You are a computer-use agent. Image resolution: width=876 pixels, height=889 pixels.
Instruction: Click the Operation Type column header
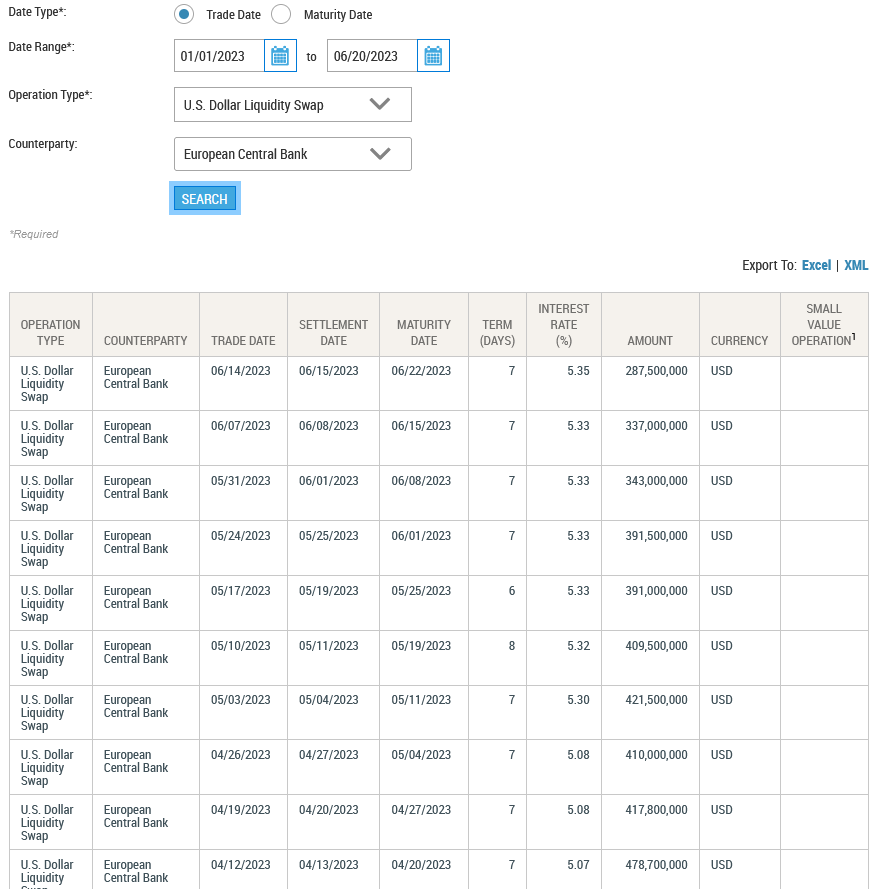[x=51, y=325]
